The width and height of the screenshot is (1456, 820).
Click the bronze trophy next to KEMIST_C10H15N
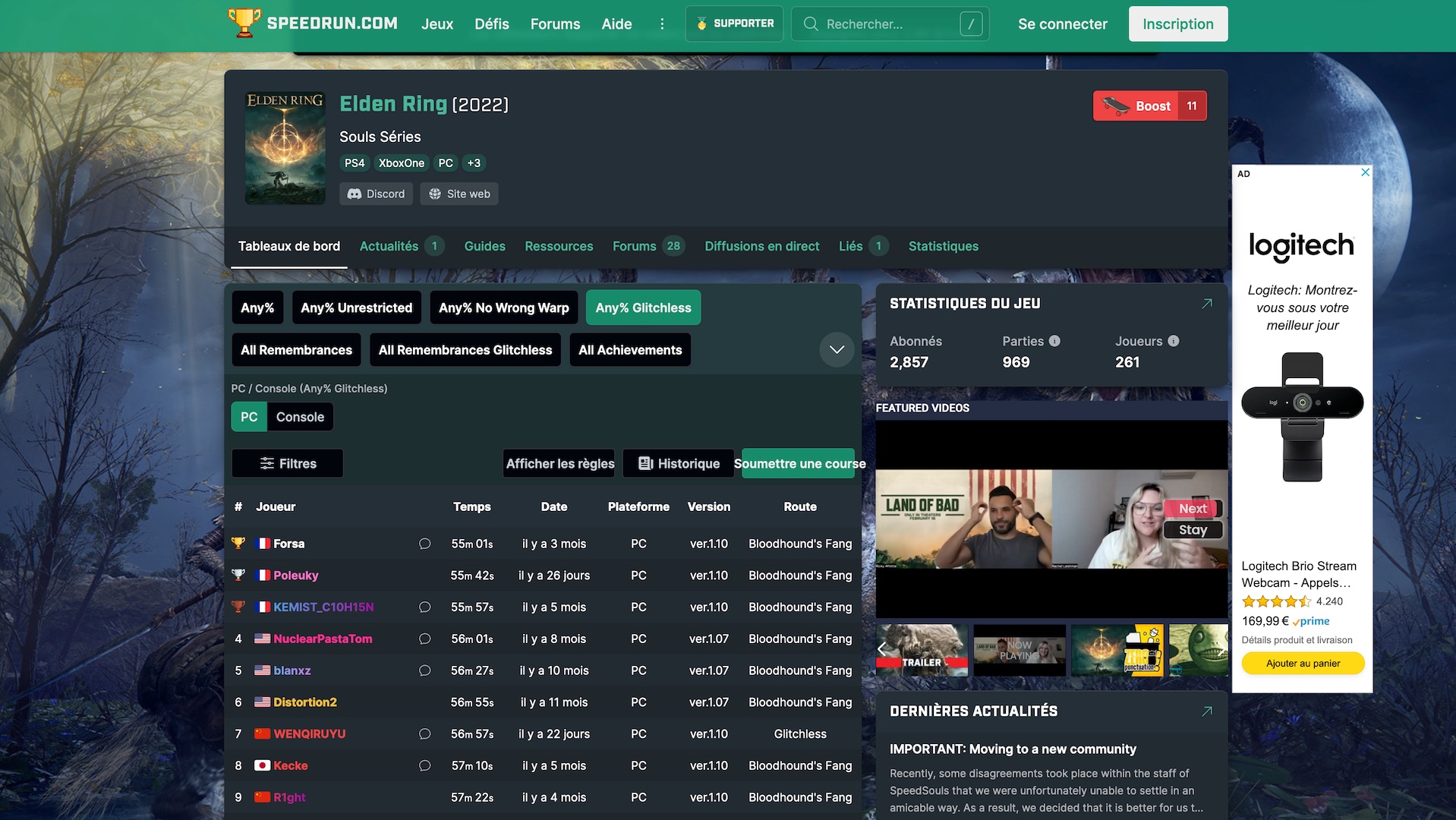(x=238, y=607)
